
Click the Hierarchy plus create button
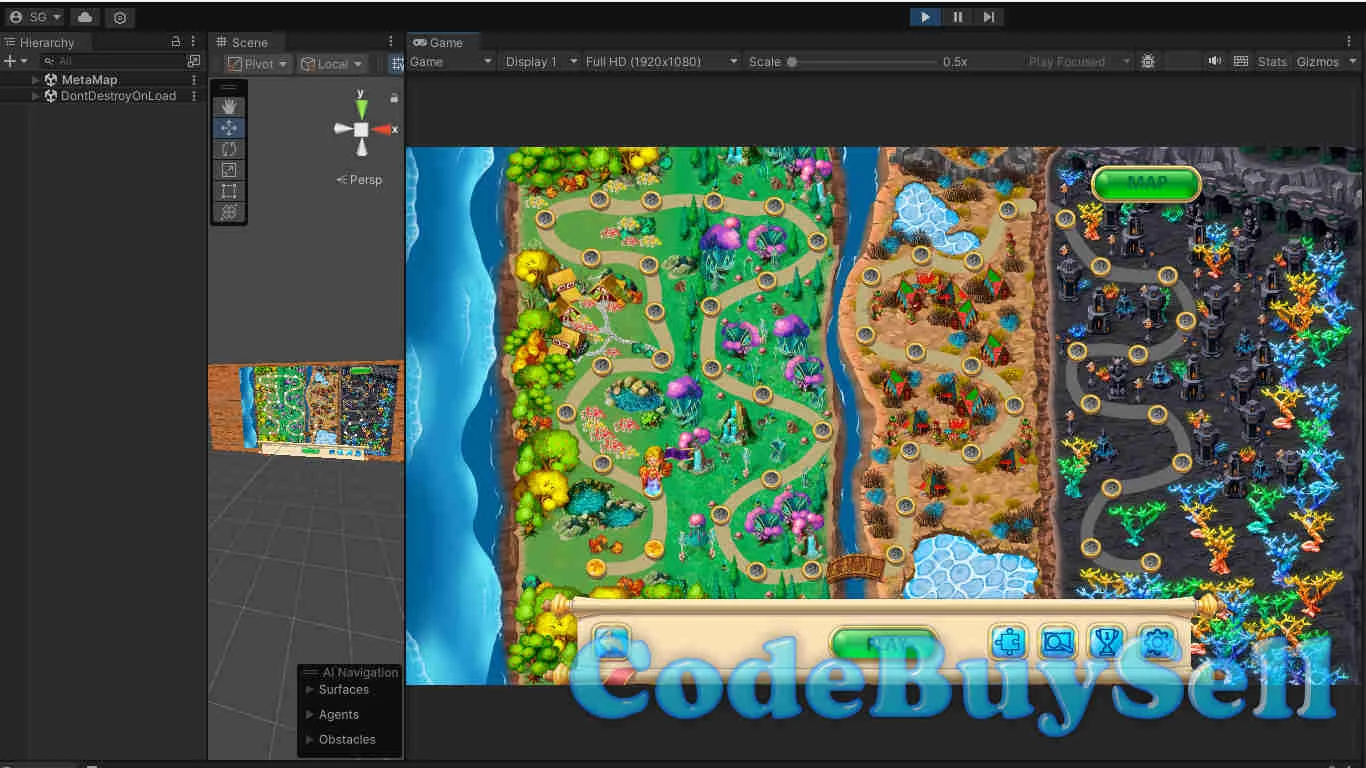pos(10,61)
